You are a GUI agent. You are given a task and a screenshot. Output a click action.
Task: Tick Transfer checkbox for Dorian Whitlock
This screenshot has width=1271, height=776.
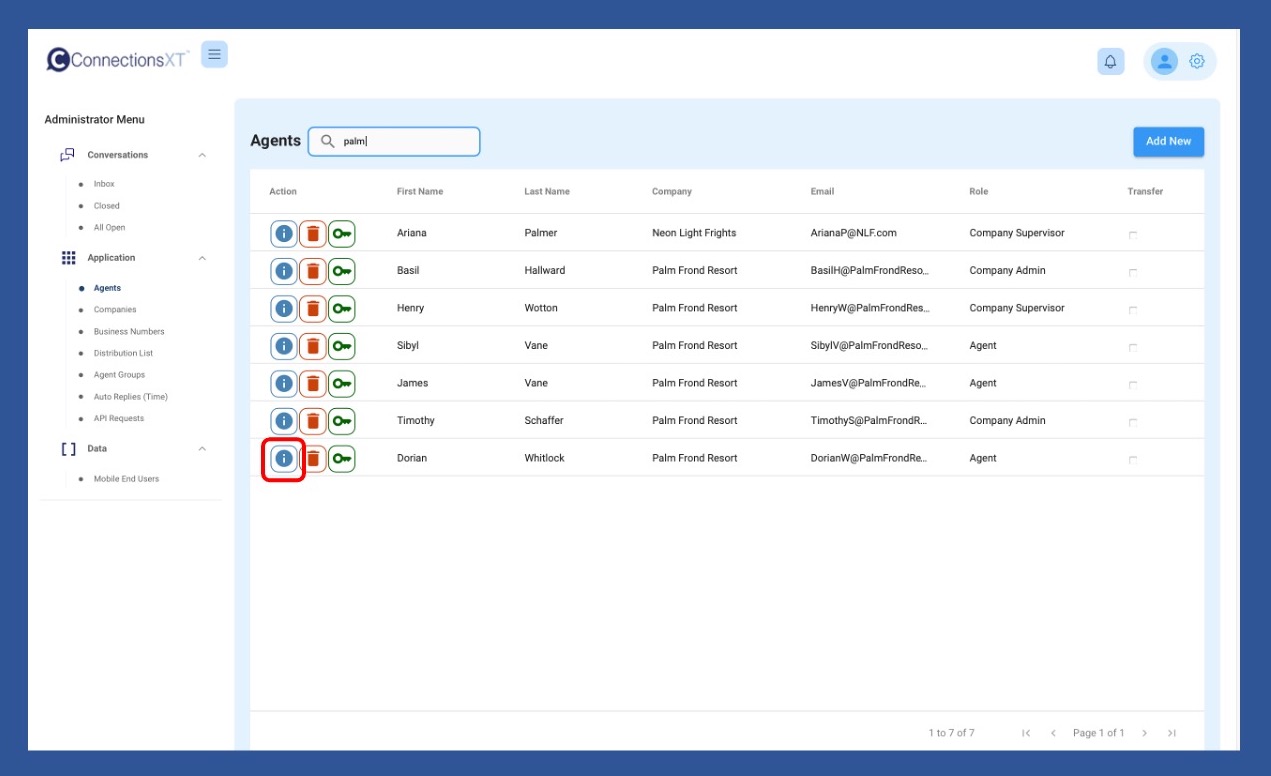pyautogui.click(x=1133, y=459)
